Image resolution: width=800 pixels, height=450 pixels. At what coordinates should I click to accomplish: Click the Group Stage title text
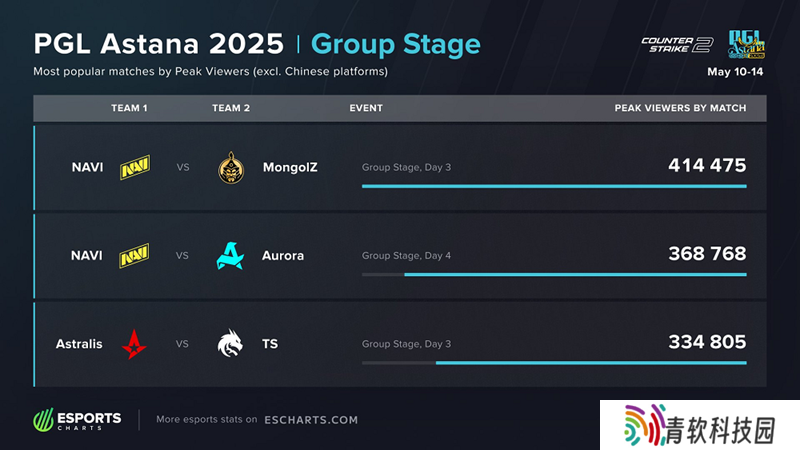pos(396,44)
